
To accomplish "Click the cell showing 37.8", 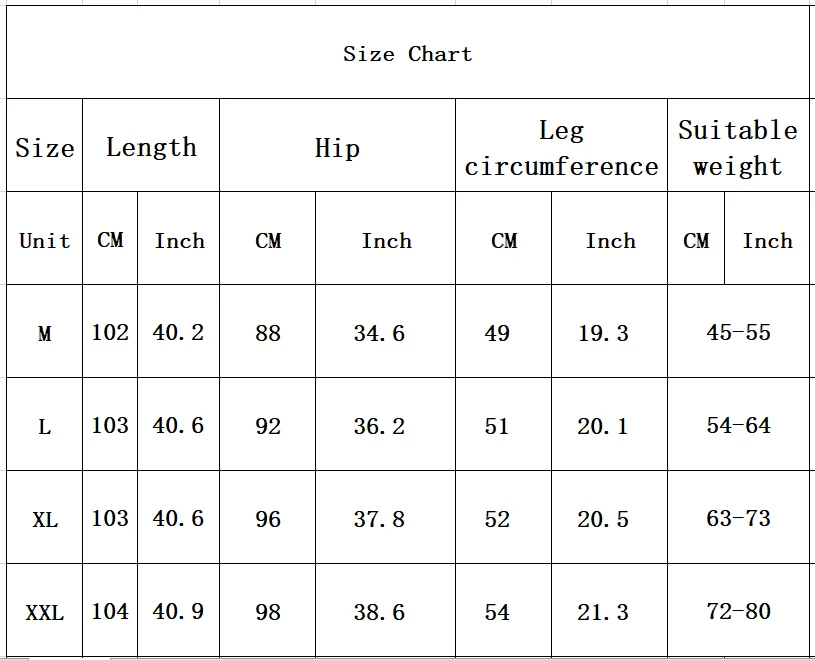I will click(385, 517).
